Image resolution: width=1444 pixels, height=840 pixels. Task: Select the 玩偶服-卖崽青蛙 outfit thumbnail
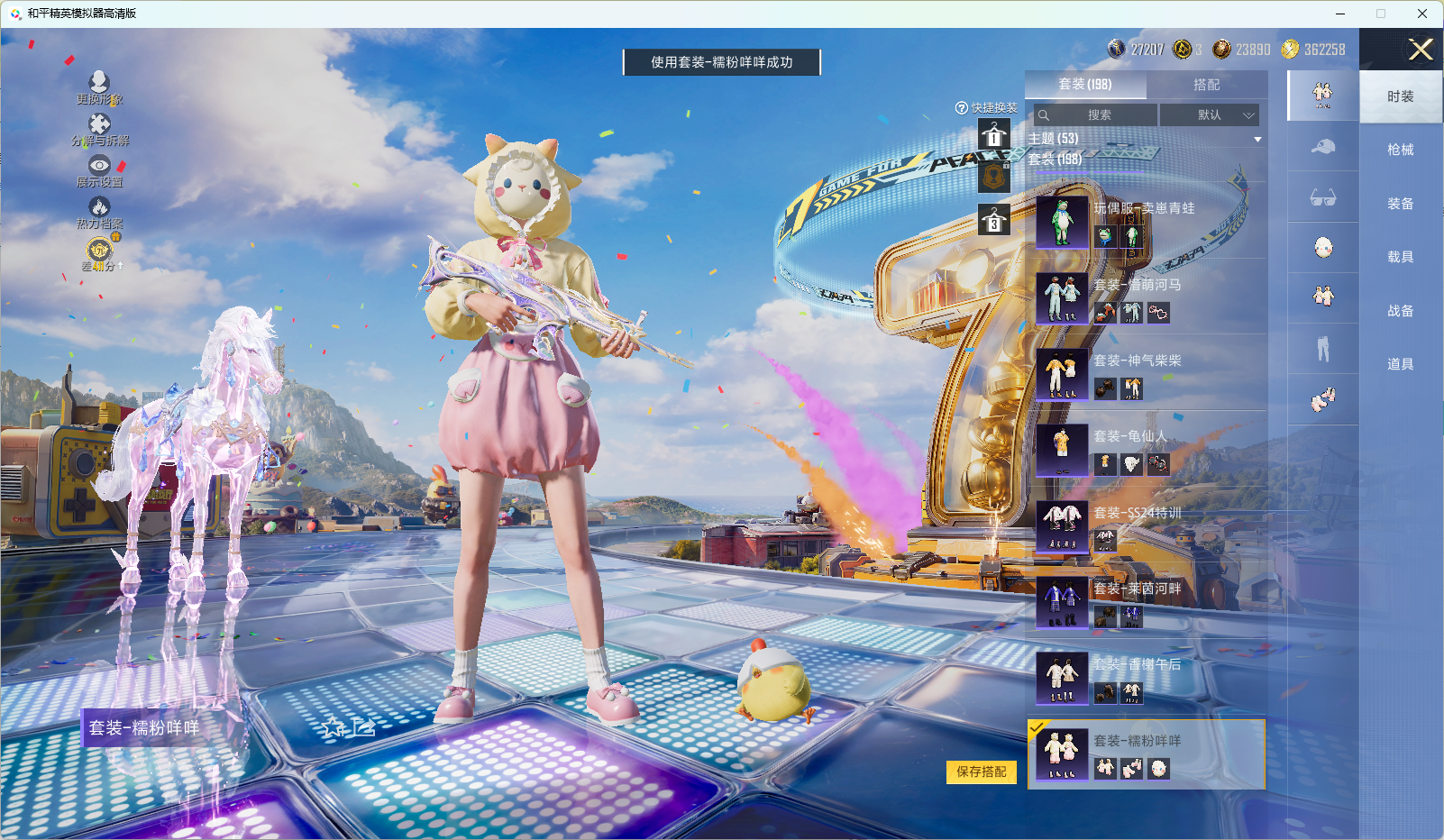coord(1062,222)
